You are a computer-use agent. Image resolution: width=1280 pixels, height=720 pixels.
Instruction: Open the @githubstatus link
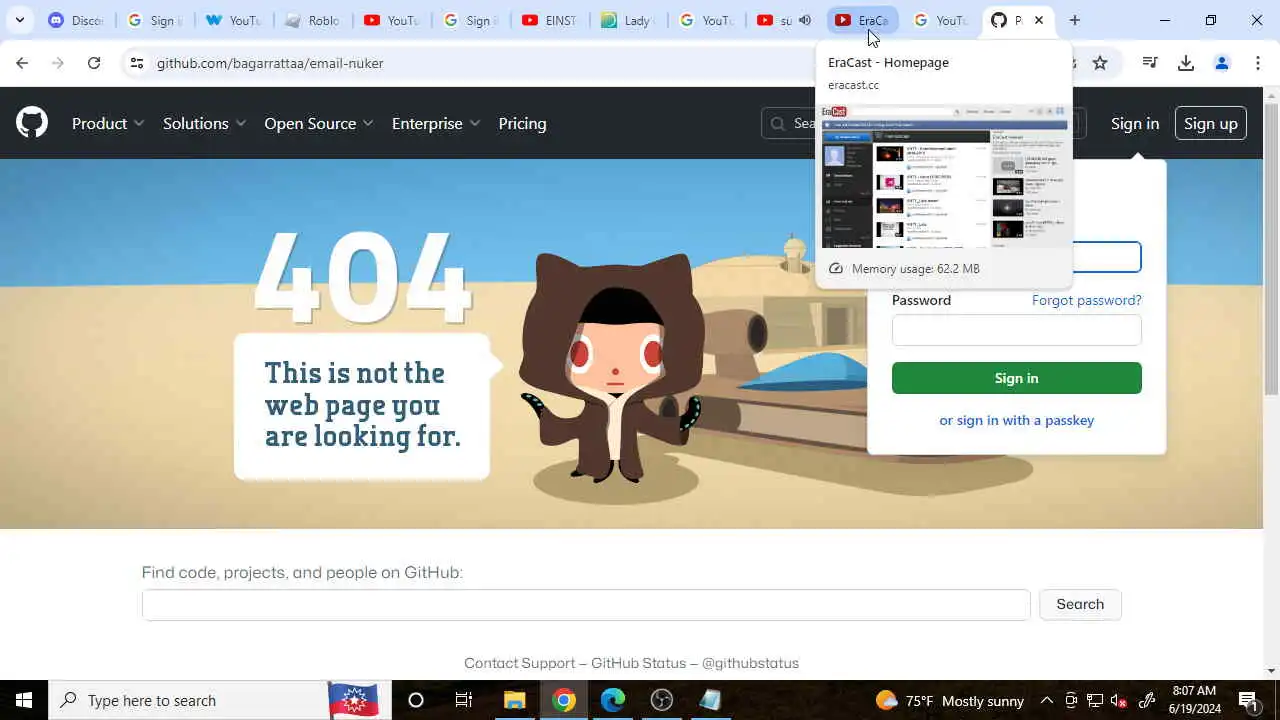click(x=750, y=663)
